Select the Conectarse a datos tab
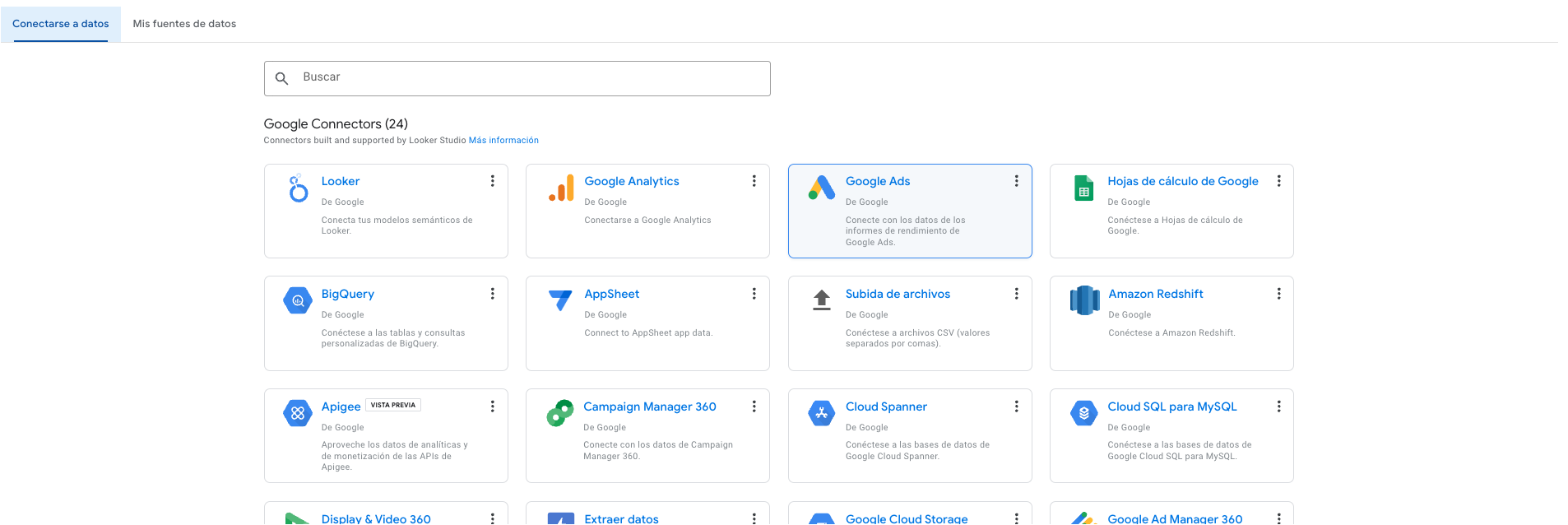 pos(61,24)
